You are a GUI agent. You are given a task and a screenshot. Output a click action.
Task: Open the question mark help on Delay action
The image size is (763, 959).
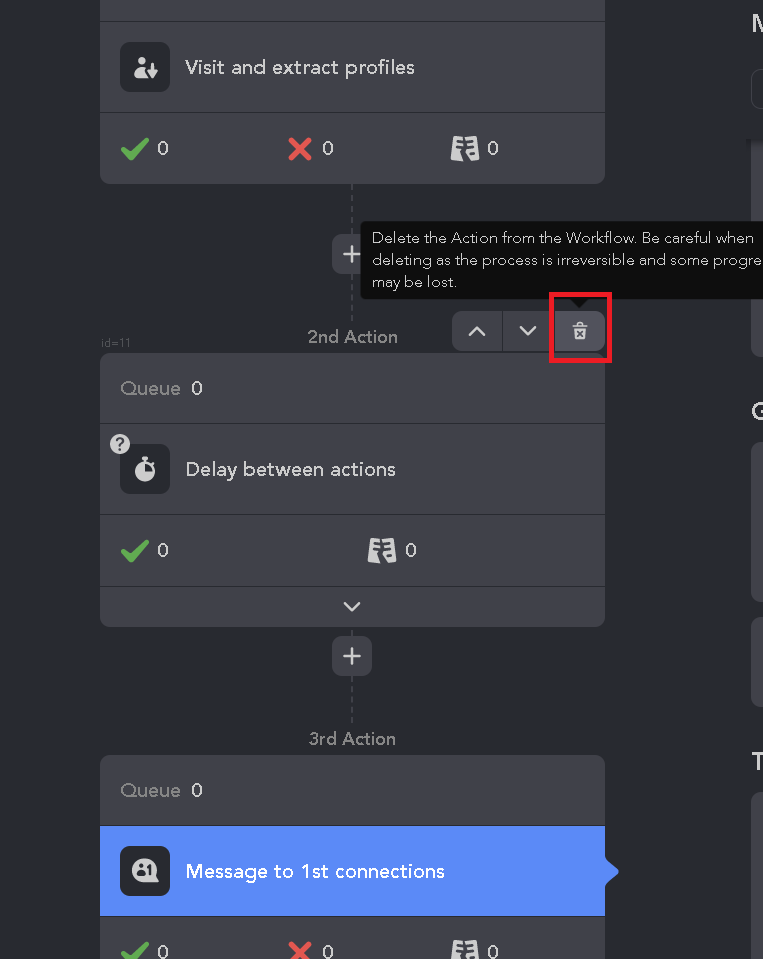(x=120, y=444)
